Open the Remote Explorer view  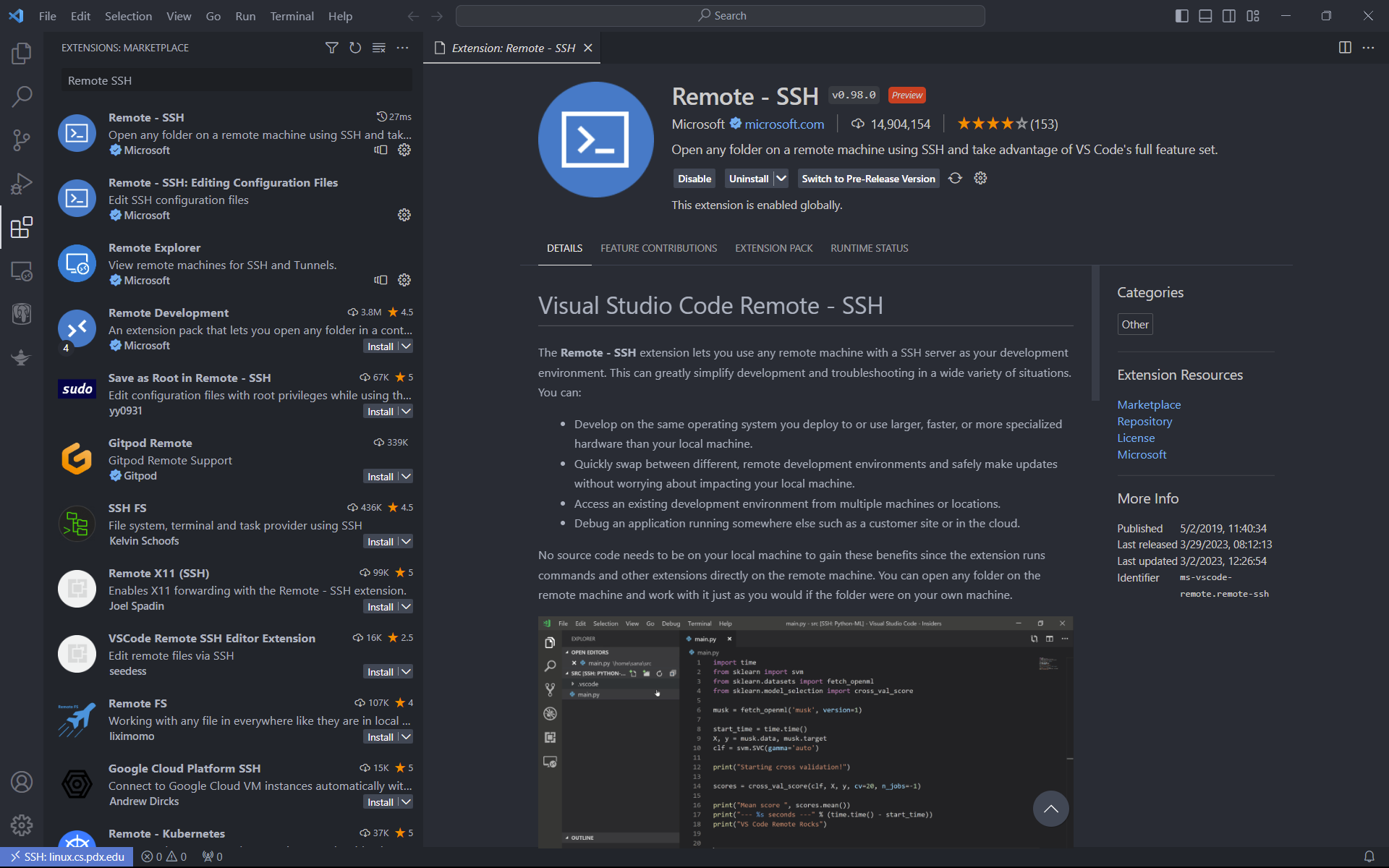click(x=22, y=271)
